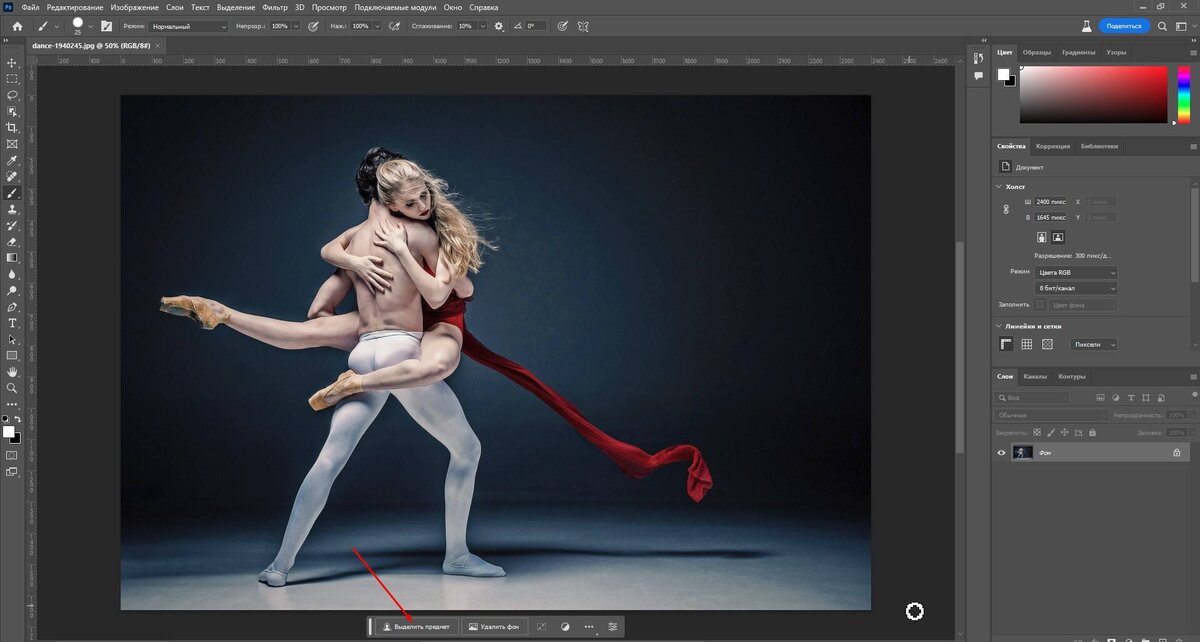Click the hue spectrum slider in Цвет panel

point(1183,95)
